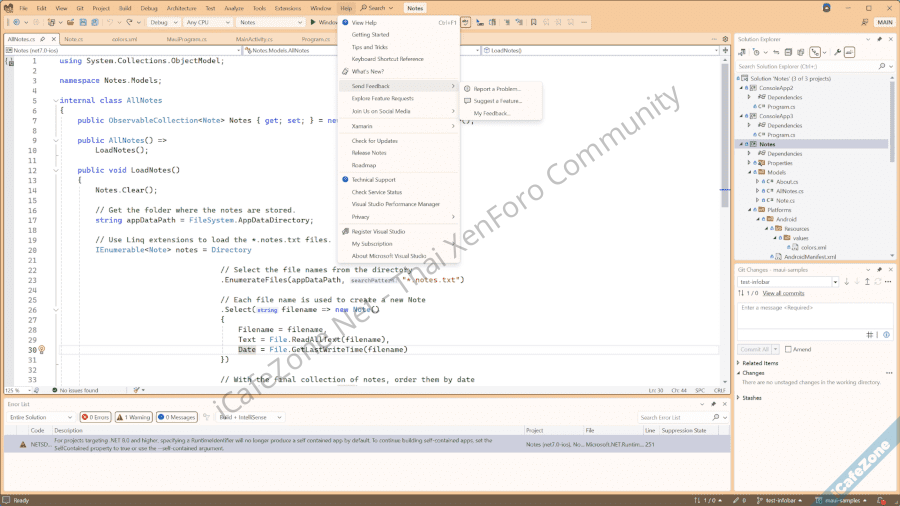Viewport: 900px width, 506px height.
Task: Click the wrench Properties icon in Solution Explorer
Action: point(839,52)
